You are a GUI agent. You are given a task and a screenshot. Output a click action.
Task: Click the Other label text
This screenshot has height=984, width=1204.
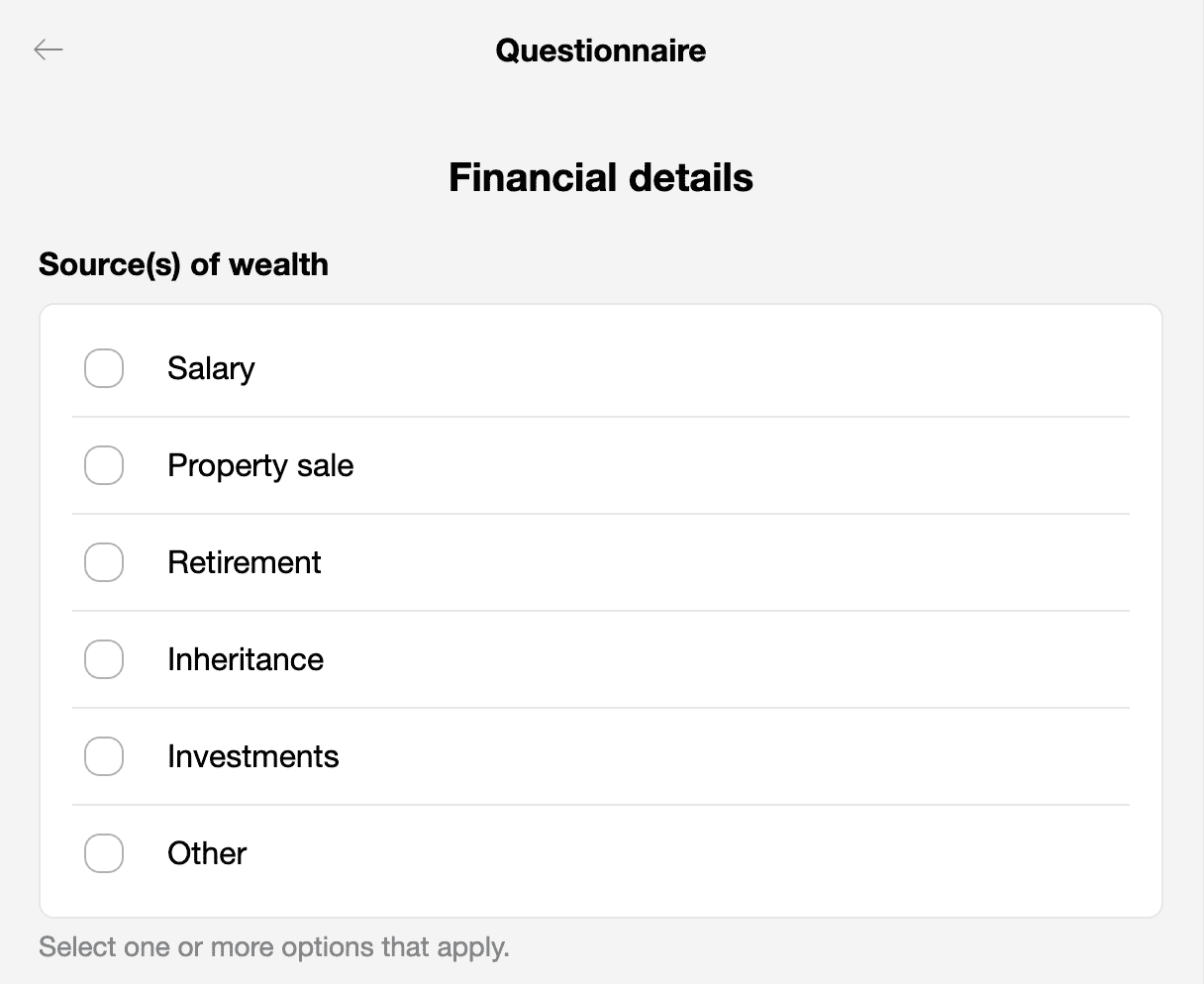point(207,853)
